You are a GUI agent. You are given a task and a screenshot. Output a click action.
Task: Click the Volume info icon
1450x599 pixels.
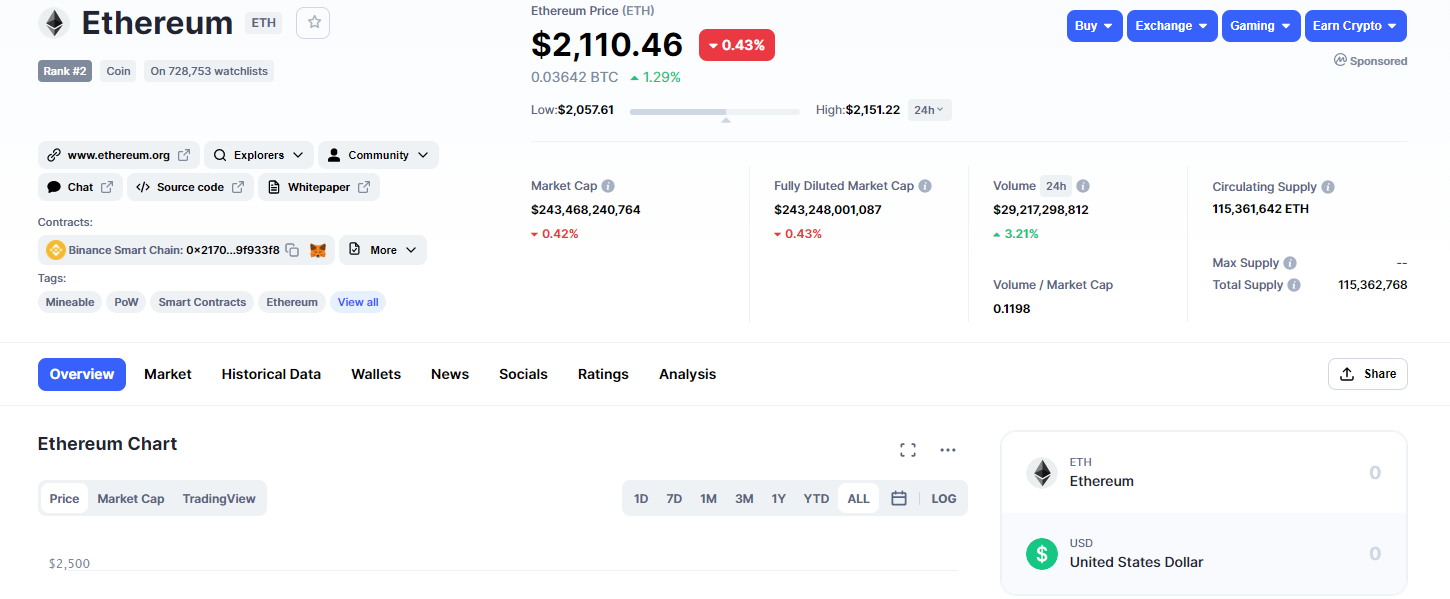coord(1083,186)
